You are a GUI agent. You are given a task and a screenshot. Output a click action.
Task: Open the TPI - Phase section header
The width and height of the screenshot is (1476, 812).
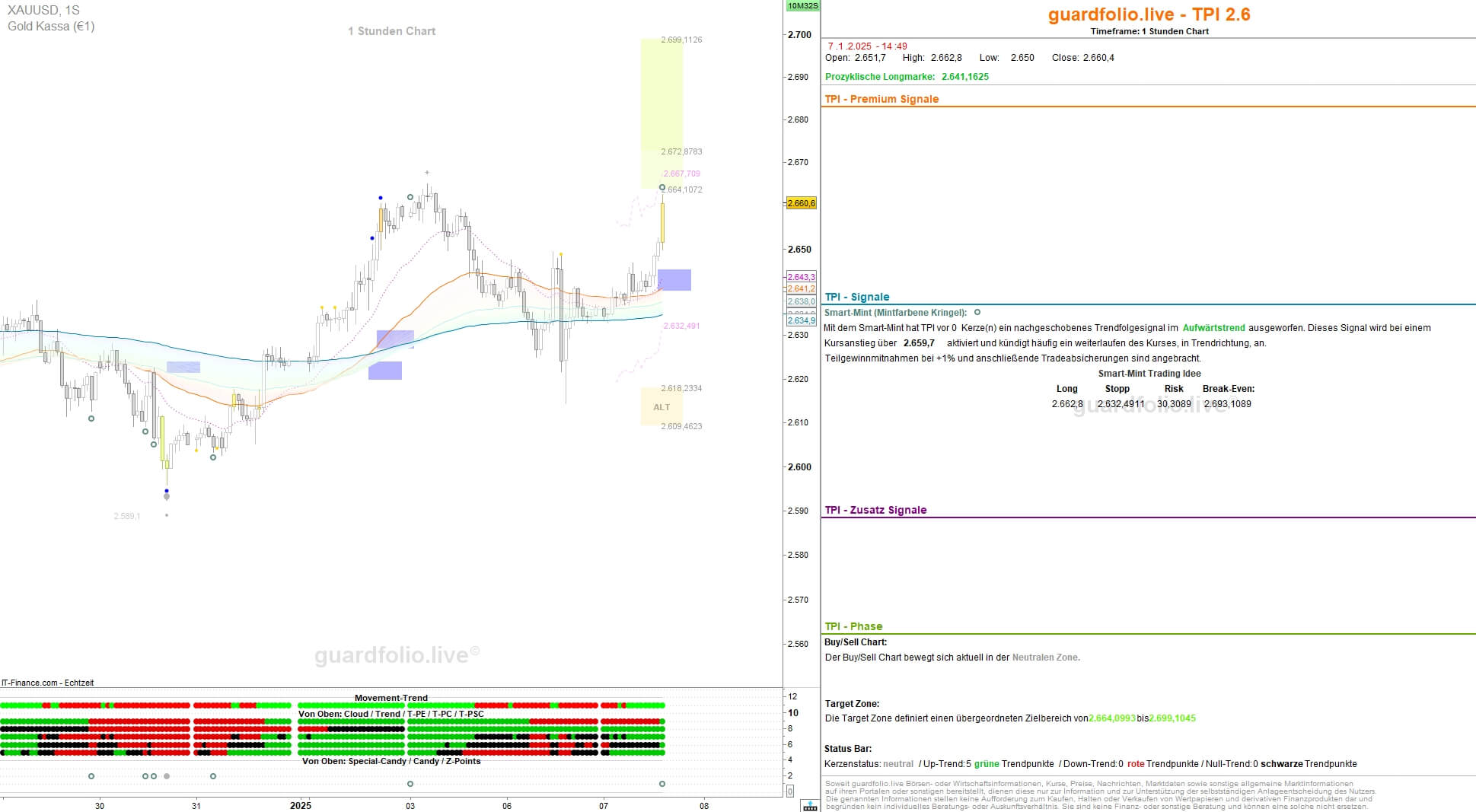(853, 626)
